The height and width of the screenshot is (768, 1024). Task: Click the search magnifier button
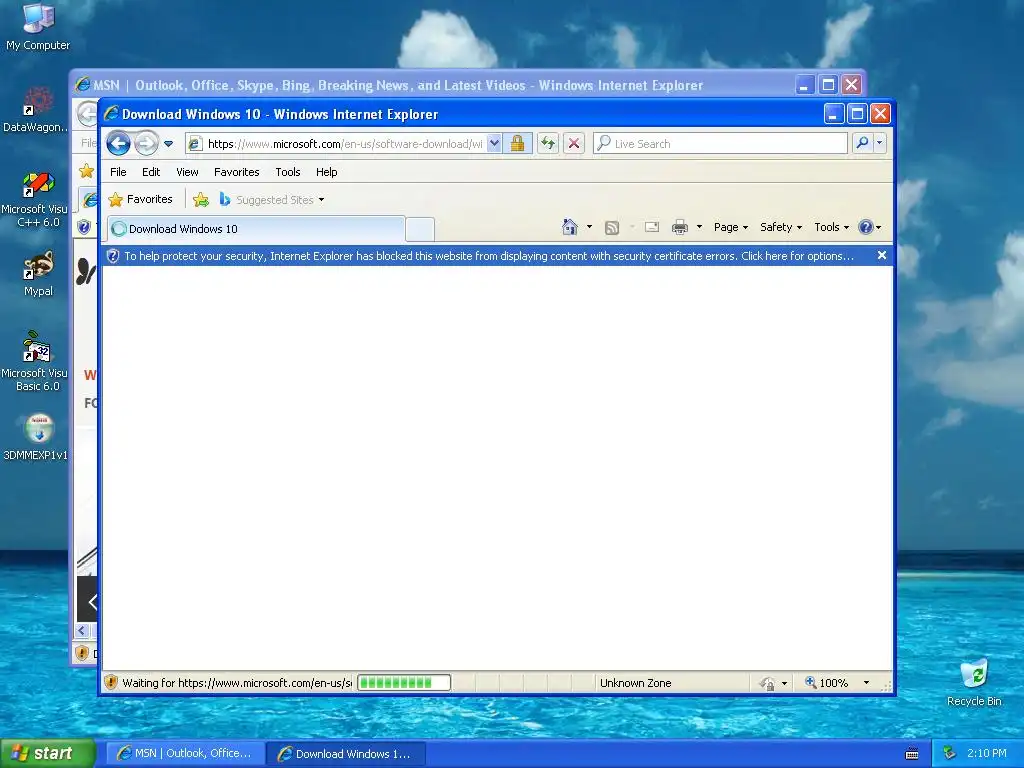(862, 143)
